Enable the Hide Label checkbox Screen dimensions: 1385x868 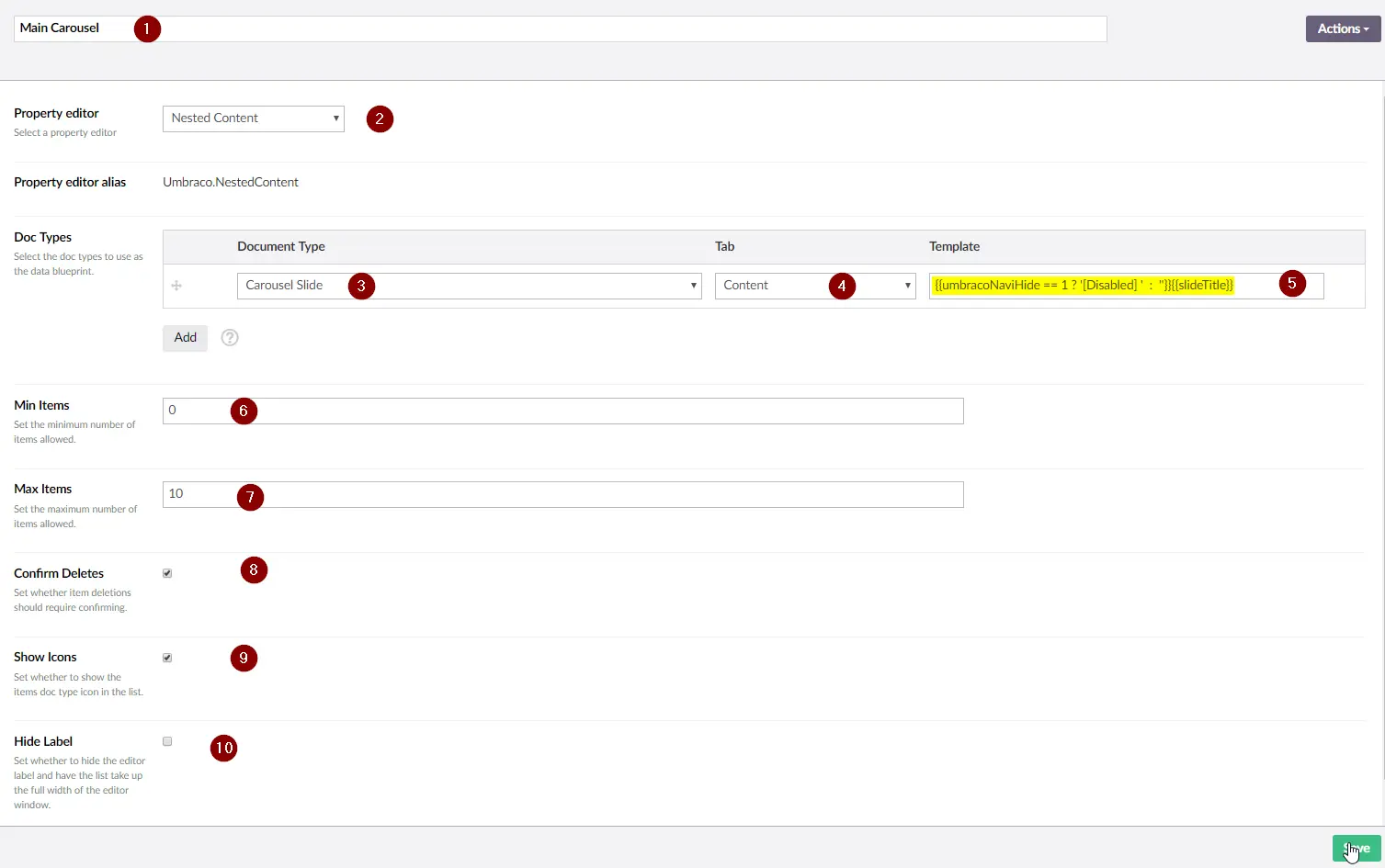click(167, 741)
